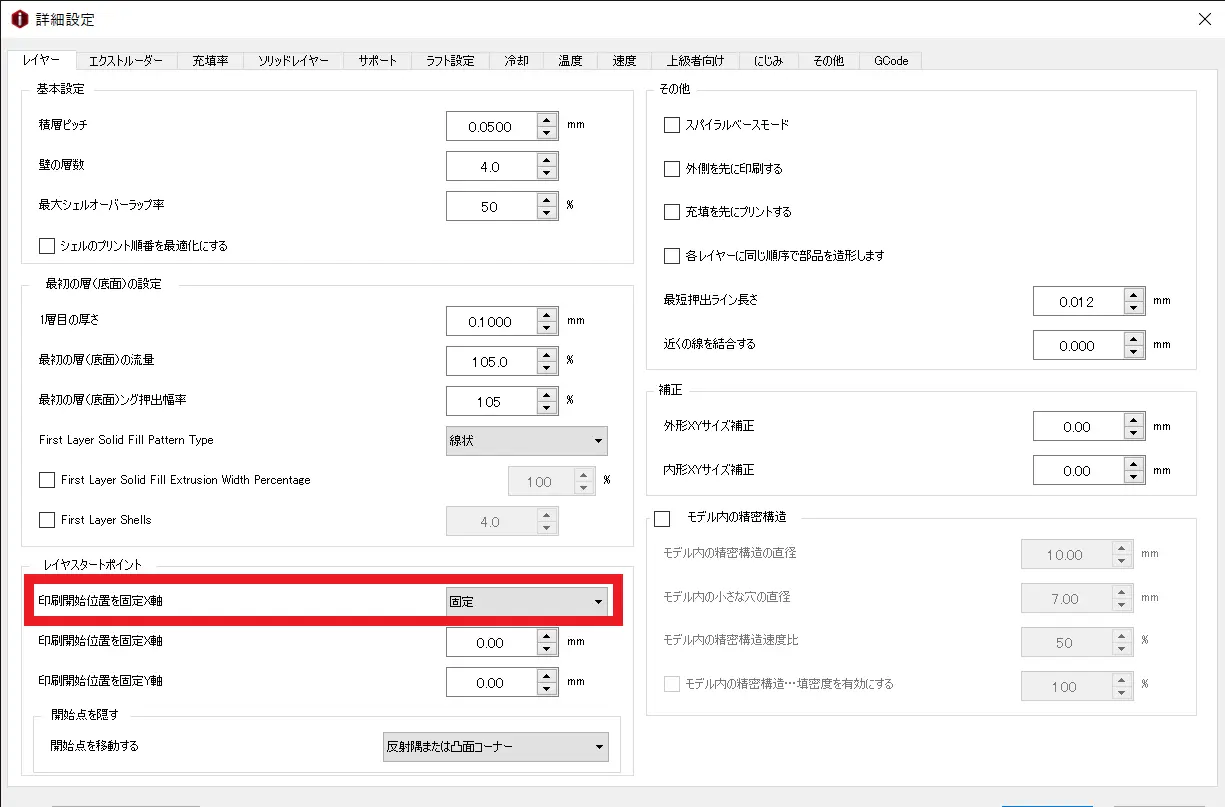Switch to the エクストルーダー tab

coord(126,61)
